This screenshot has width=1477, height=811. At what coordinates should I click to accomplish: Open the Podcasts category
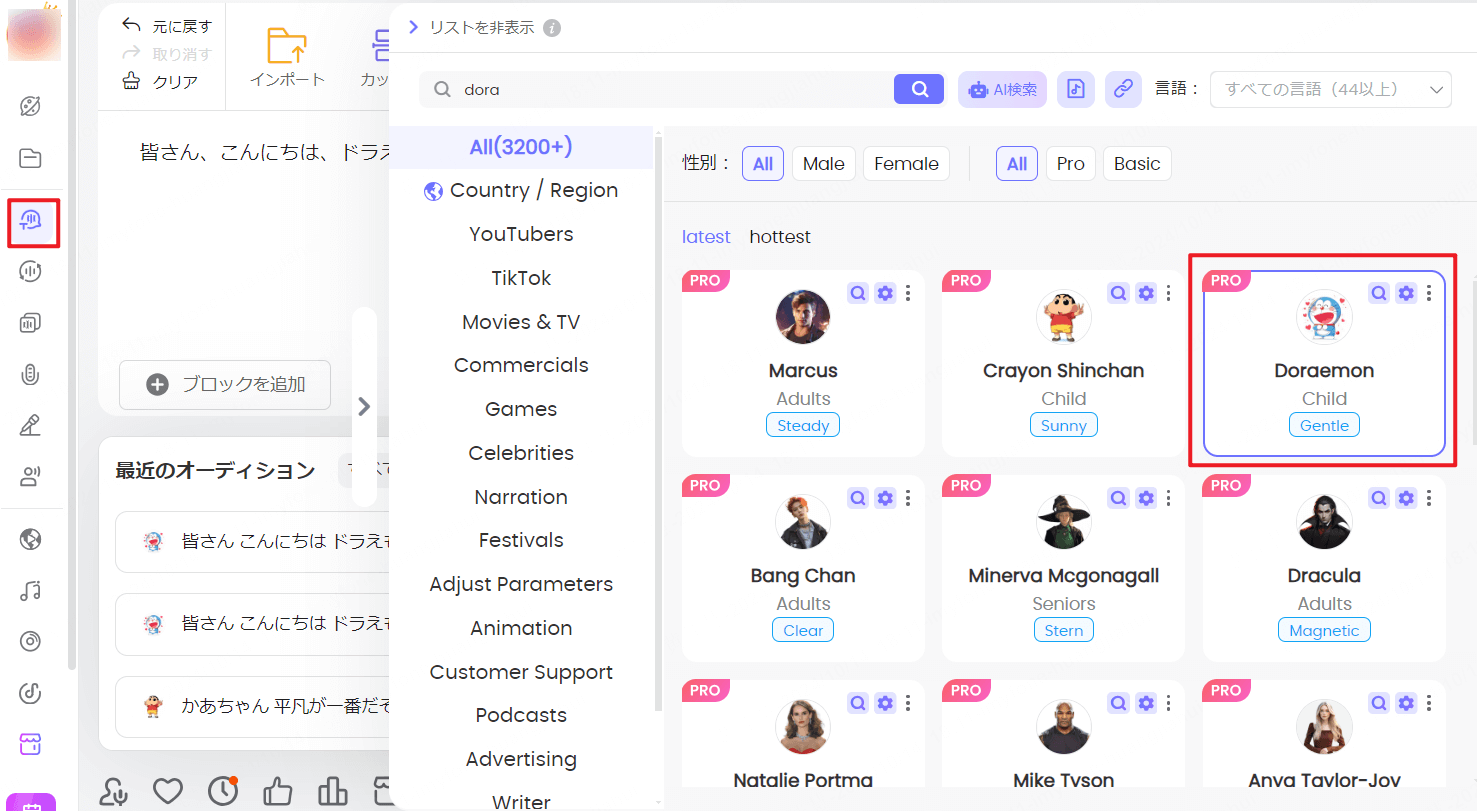521,715
